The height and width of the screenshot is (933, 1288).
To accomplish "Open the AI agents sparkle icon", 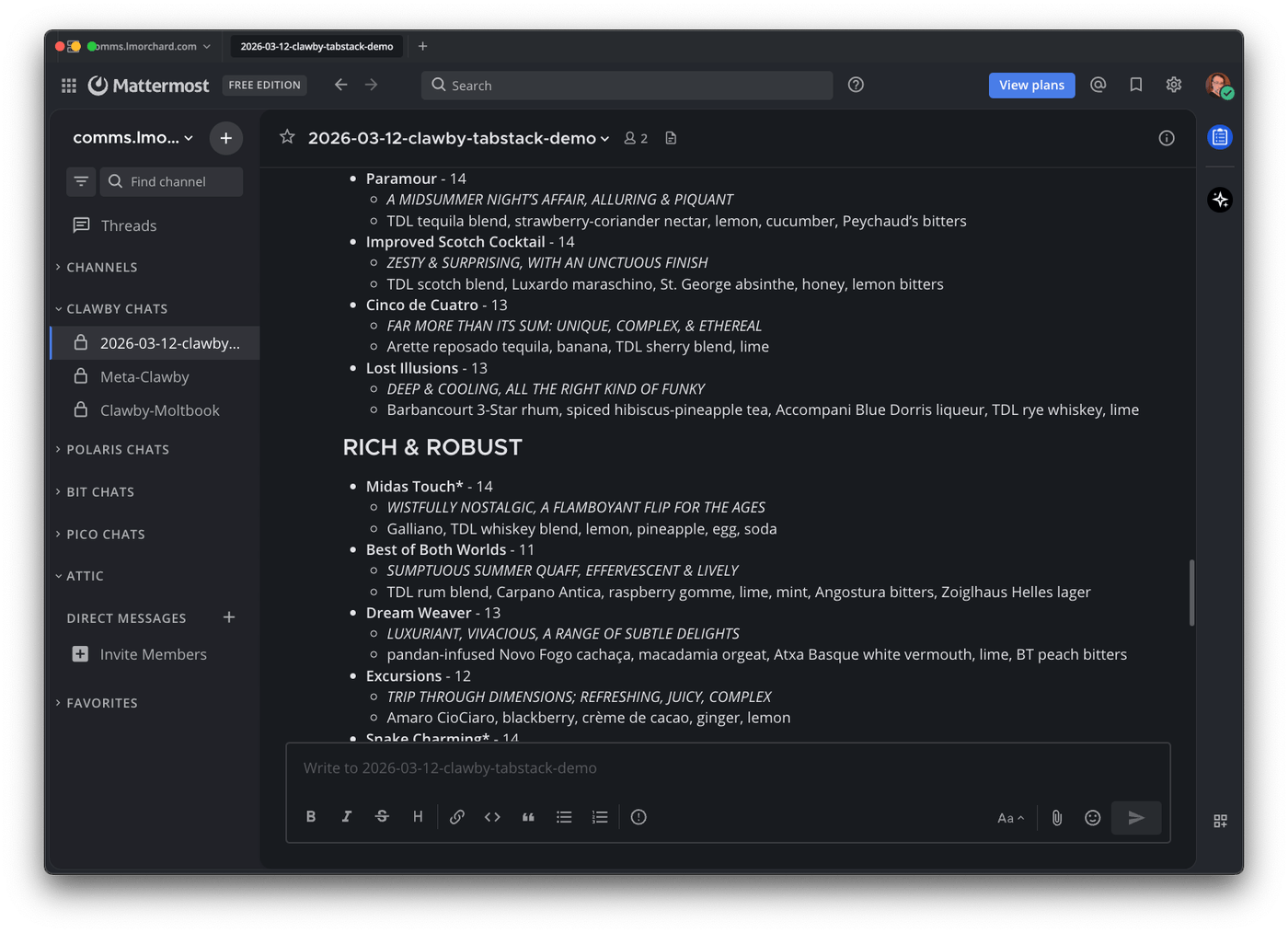I will coord(1220,200).
